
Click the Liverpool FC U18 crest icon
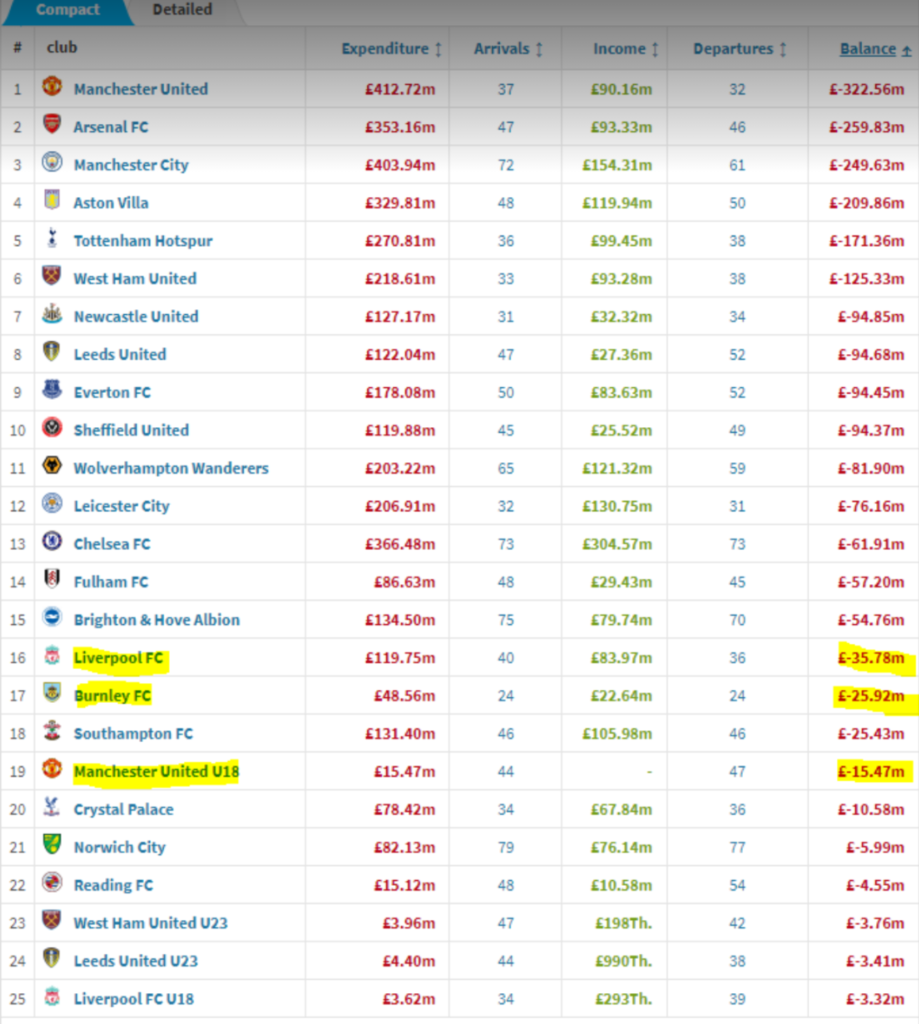coord(52,996)
